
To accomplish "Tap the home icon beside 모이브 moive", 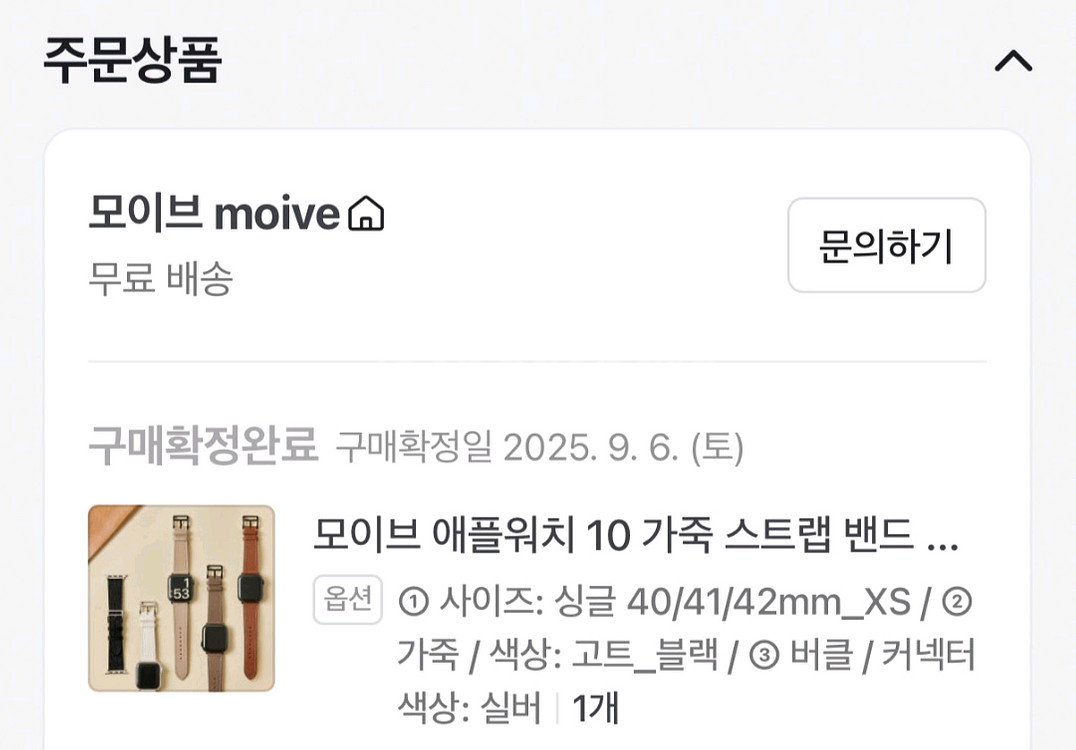I will click(x=366, y=213).
